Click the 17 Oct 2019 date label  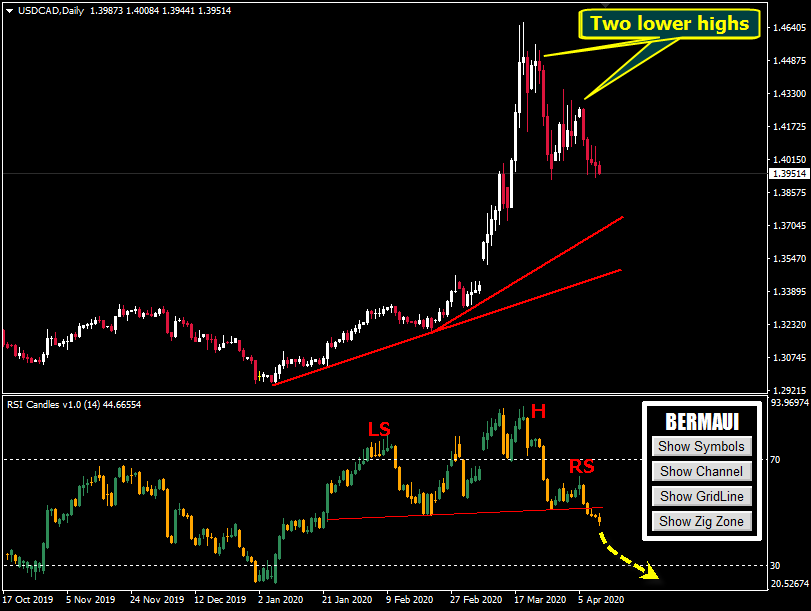click(27, 600)
